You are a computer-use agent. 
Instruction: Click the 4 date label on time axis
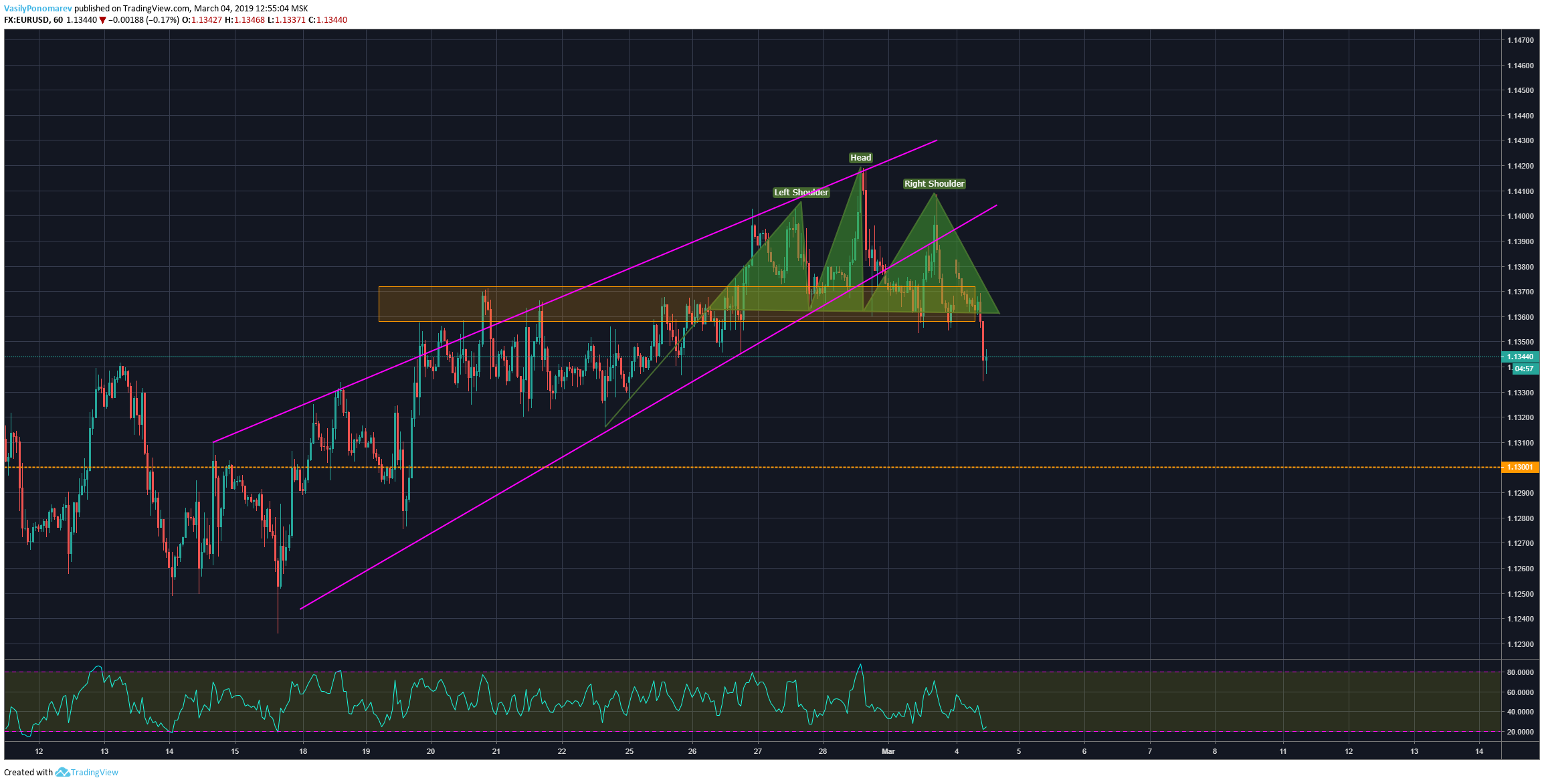[x=957, y=751]
